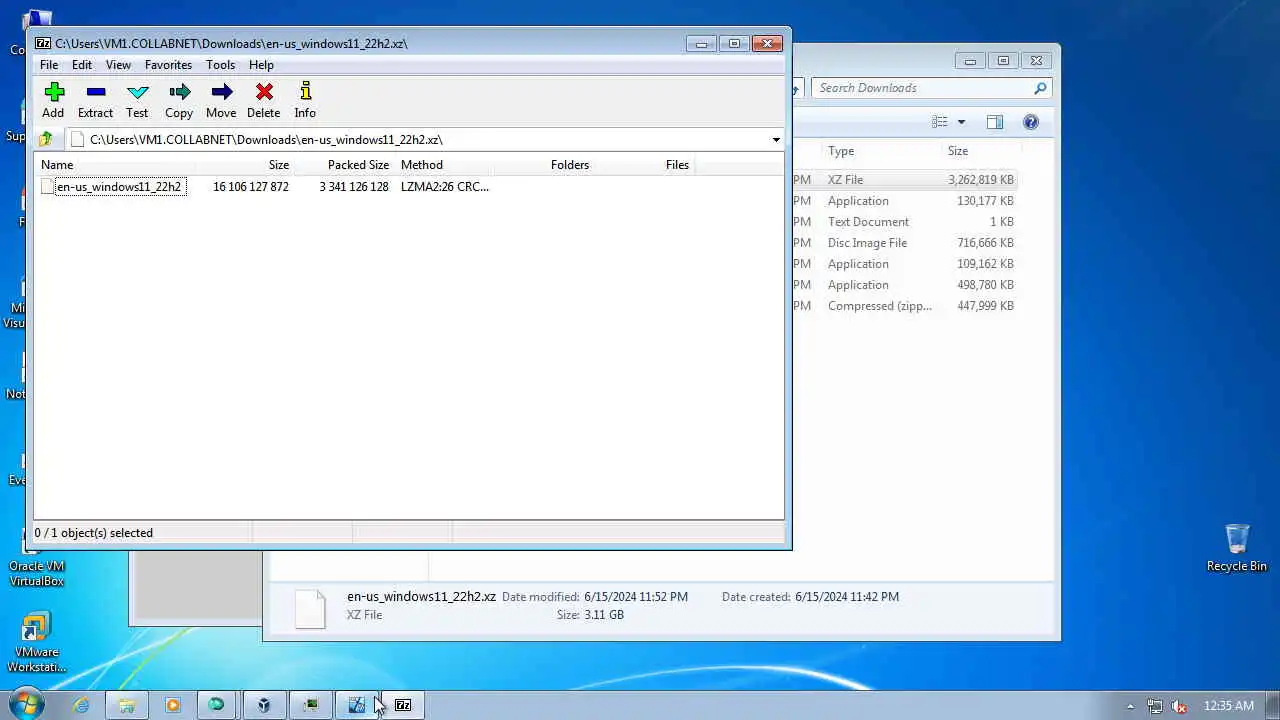Select the Compressed (zipped) 447,999 KB row
The width and height of the screenshot is (1280, 720).
pos(905,306)
